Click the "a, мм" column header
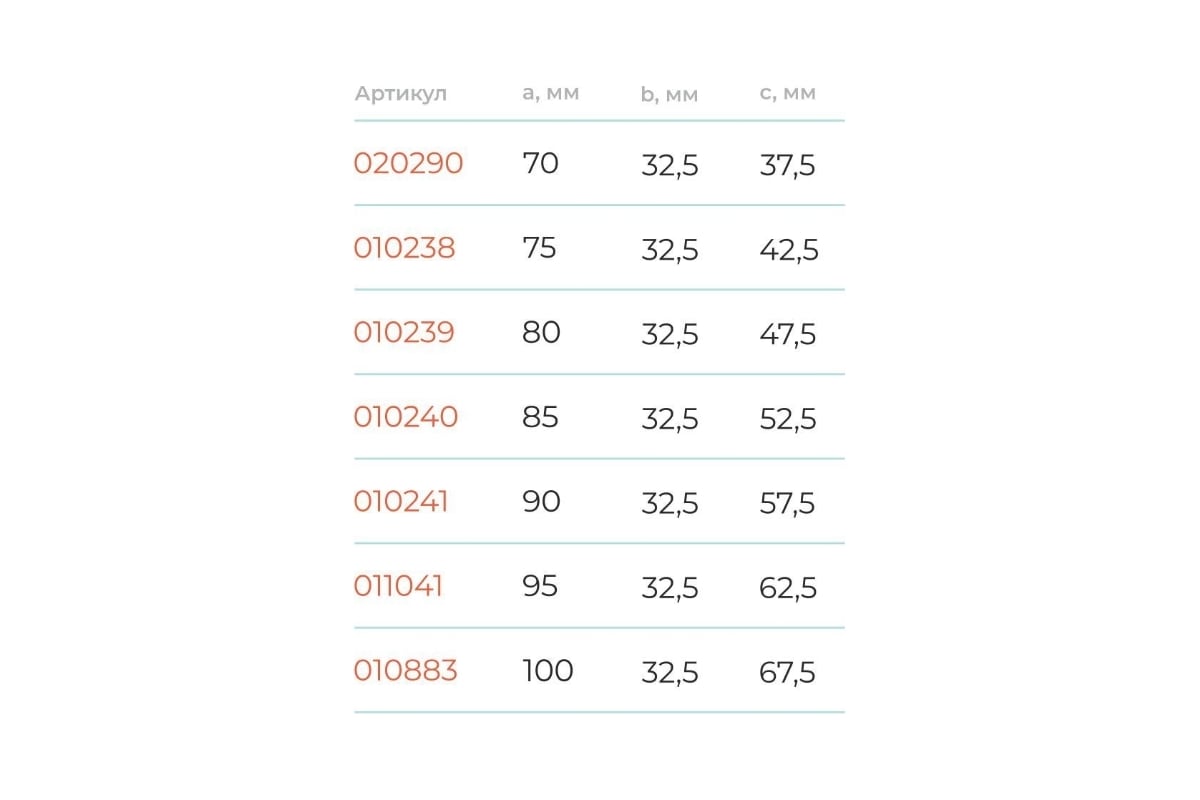 [550, 93]
